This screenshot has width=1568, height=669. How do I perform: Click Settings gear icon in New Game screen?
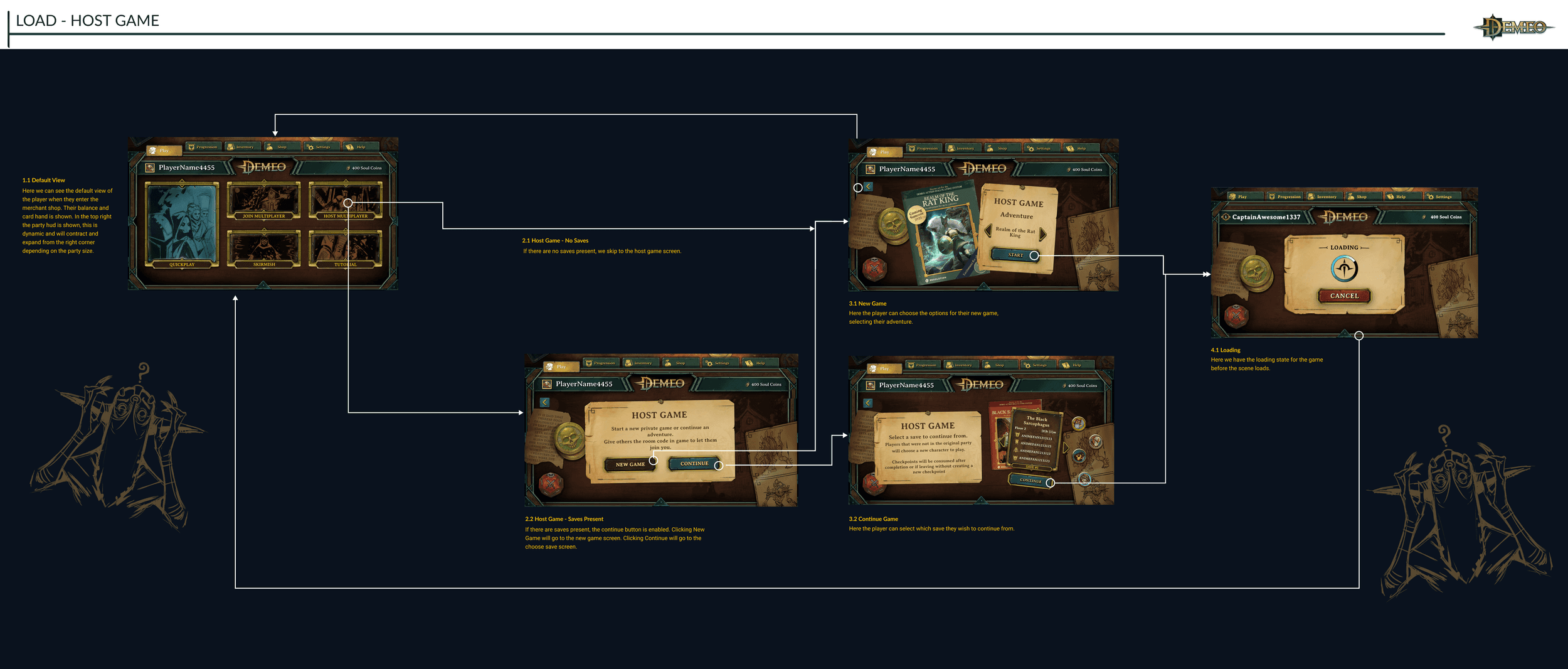pos(1030,148)
